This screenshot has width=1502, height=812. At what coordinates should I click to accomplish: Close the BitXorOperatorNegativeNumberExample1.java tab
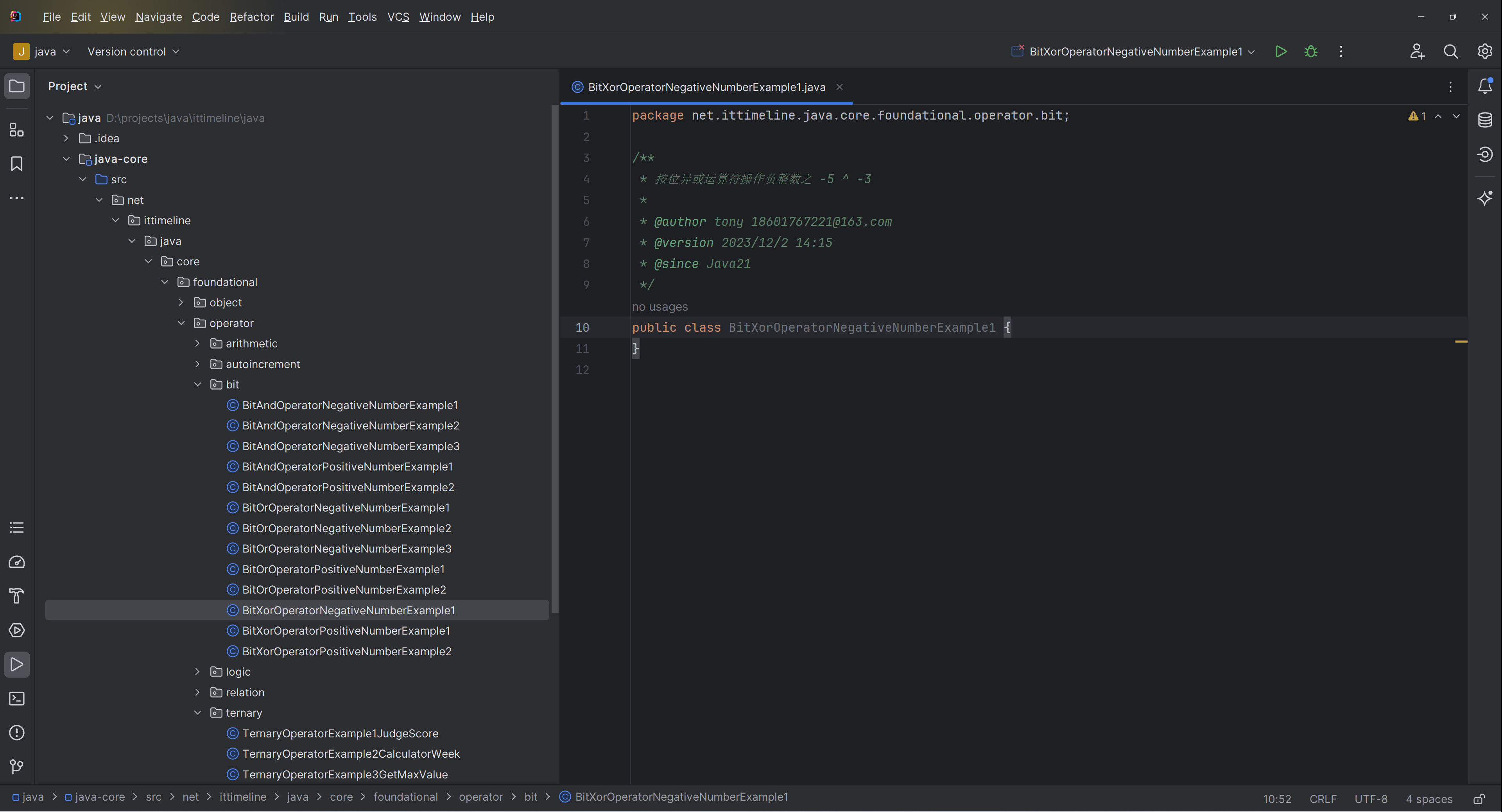(x=840, y=87)
